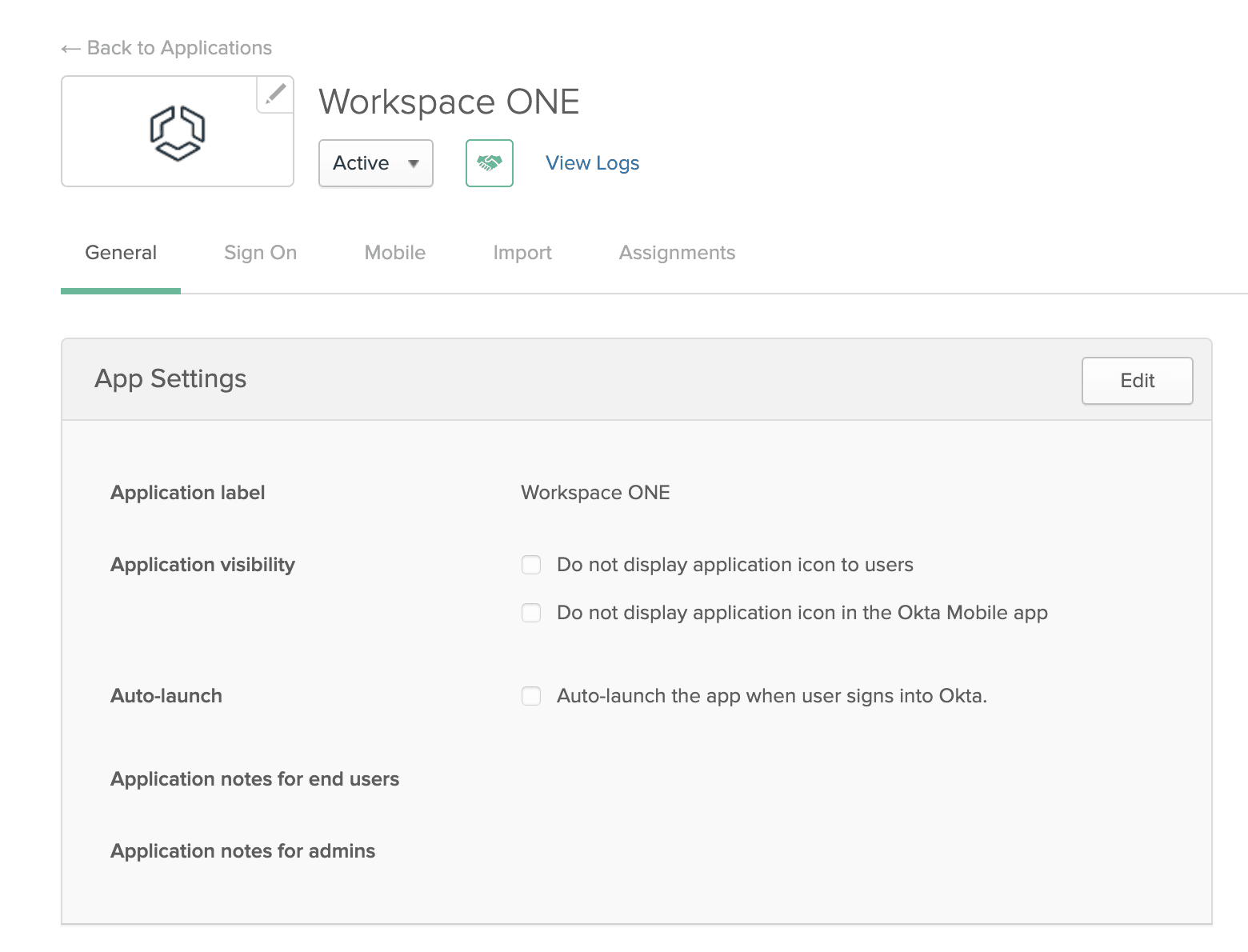
Task: Enable Auto-launch the app checkbox
Action: (x=531, y=696)
